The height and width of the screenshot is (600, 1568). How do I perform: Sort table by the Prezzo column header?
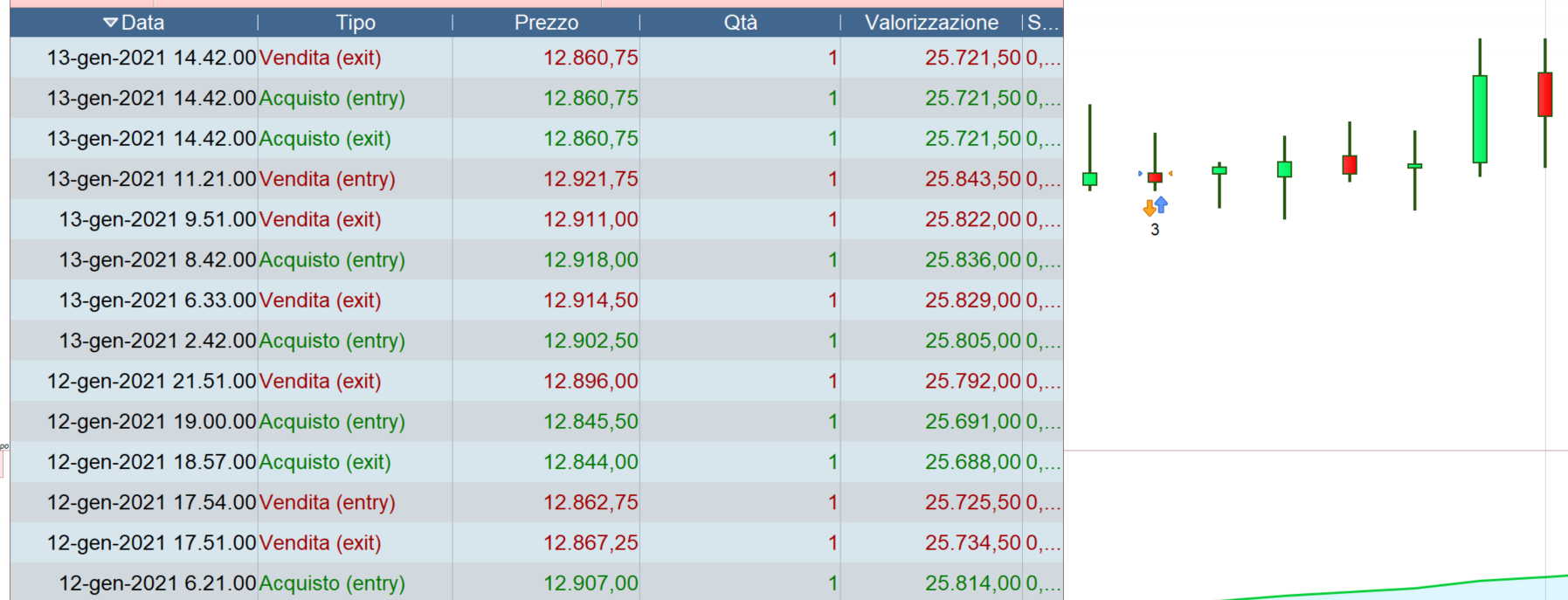tap(546, 23)
